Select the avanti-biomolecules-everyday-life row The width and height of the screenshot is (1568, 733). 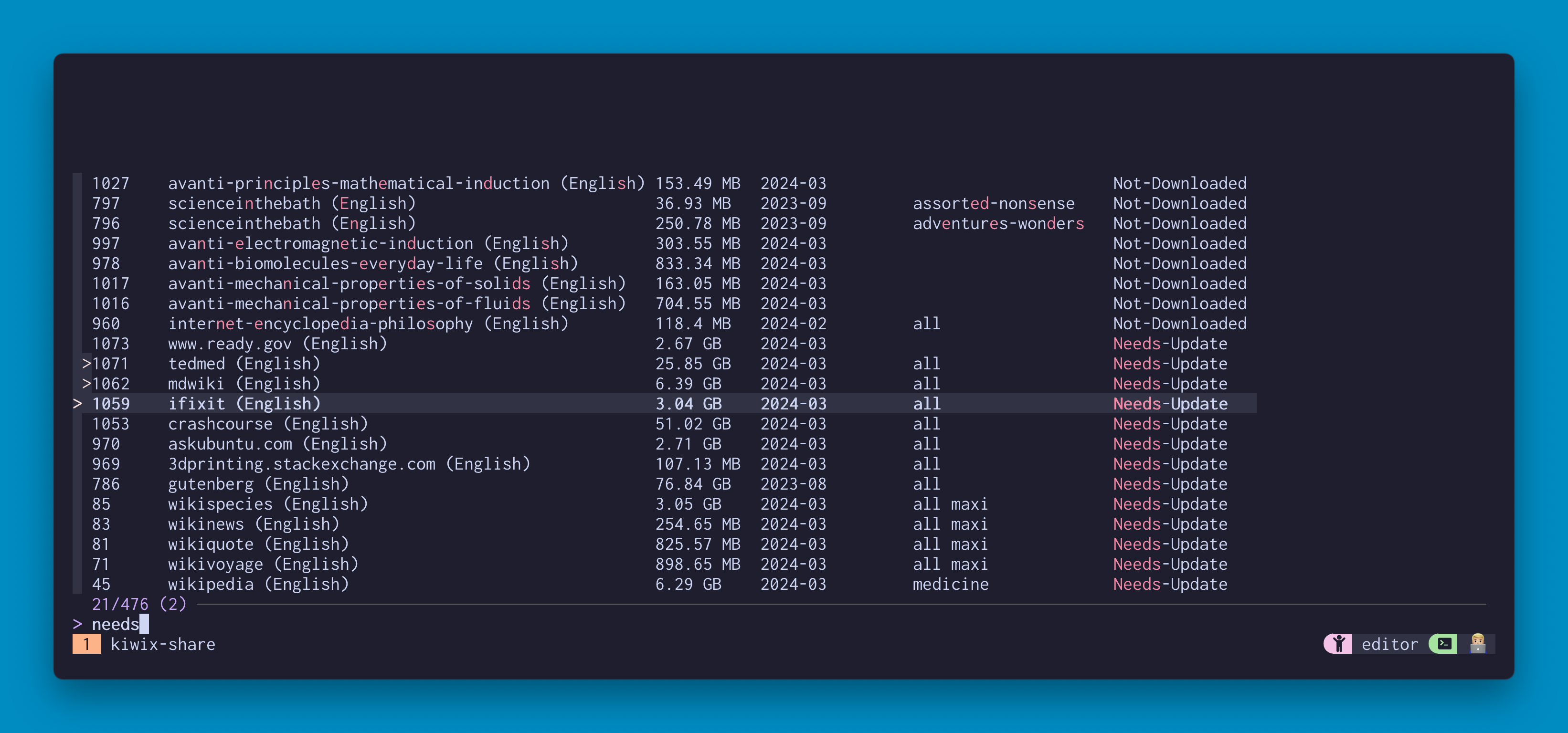(x=665, y=263)
